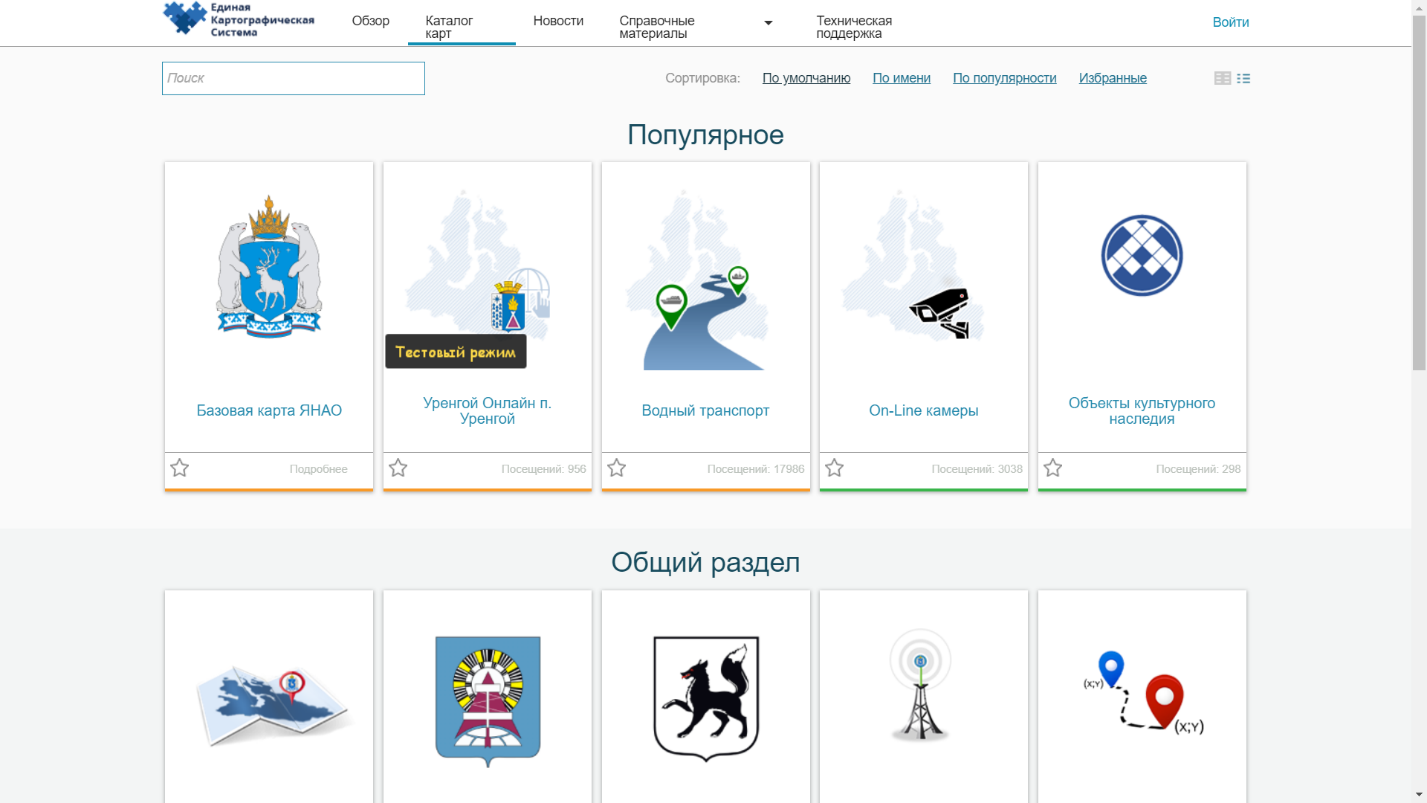The width and height of the screenshot is (1427, 803).
Task: Favorite the Базовая карта ЯНАО star
Action: click(x=180, y=468)
